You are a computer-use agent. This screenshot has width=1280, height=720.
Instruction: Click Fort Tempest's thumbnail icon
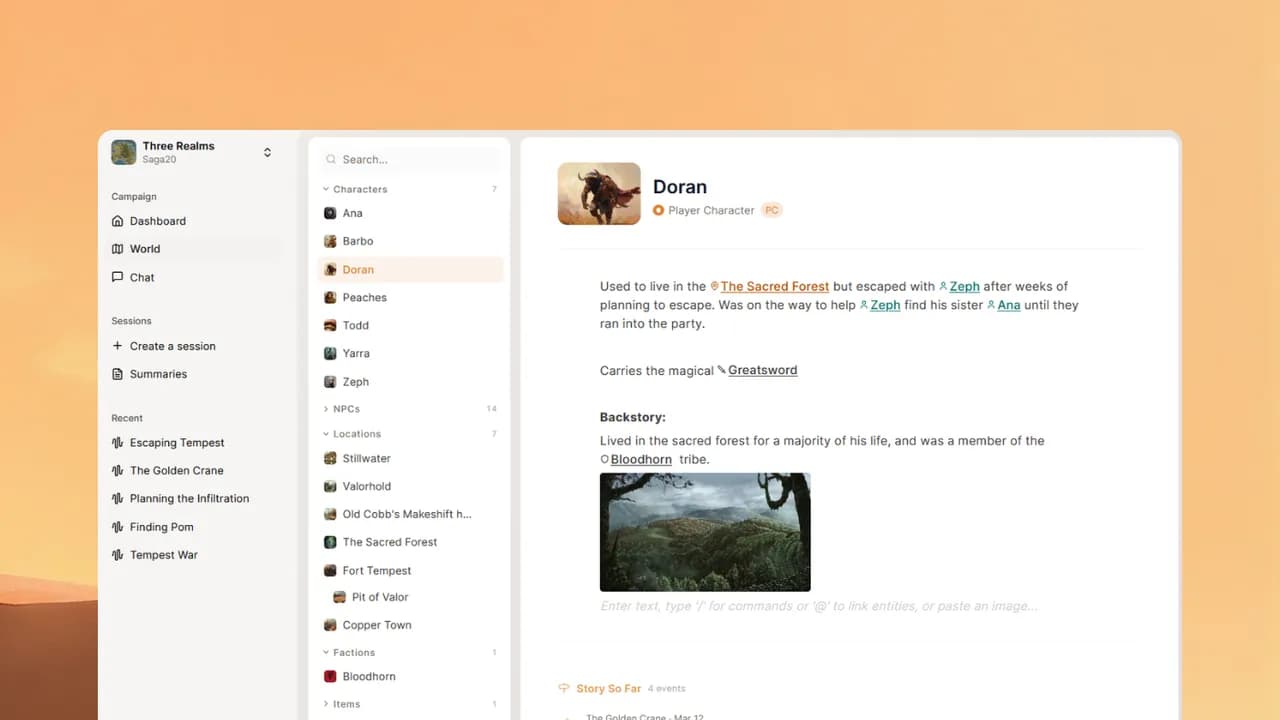coord(330,570)
